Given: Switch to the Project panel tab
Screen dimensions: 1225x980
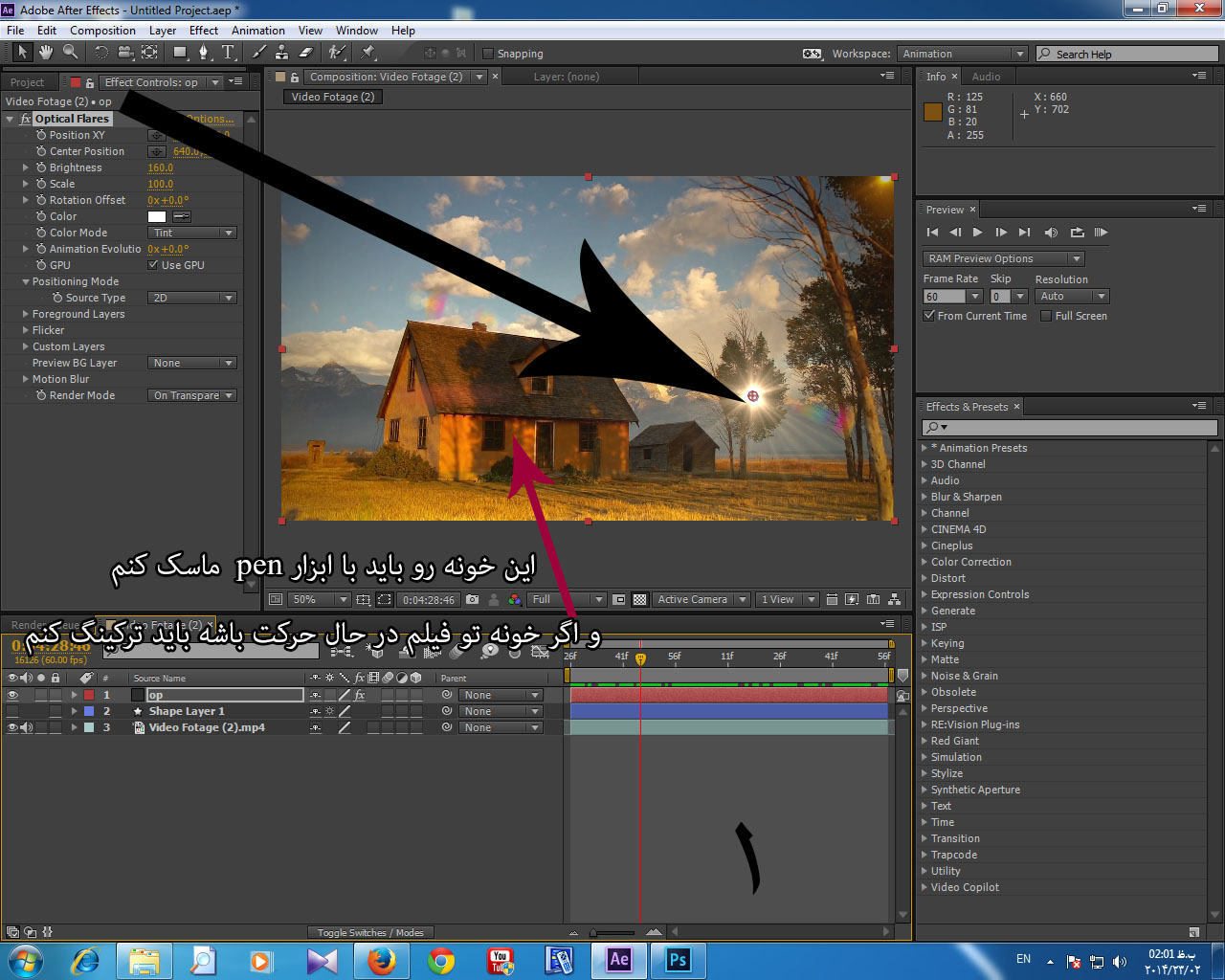Looking at the screenshot, I should [x=28, y=82].
